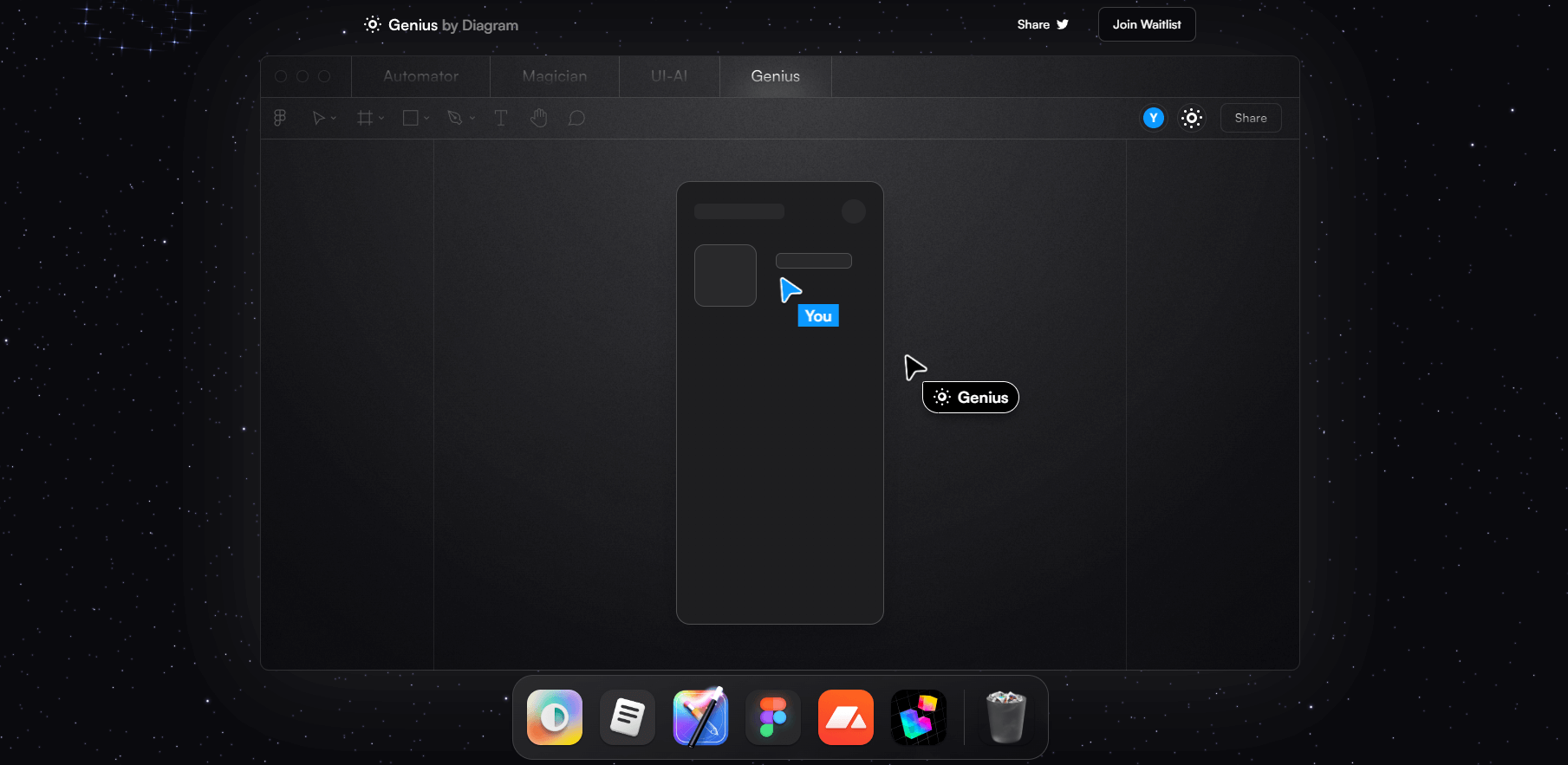
Task: Open the Trash in the dock
Action: click(1005, 717)
